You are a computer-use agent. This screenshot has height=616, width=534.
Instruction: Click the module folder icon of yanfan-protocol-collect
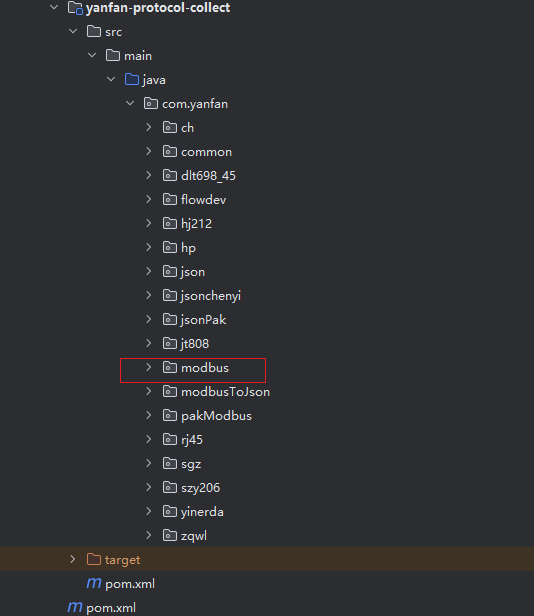(x=75, y=8)
